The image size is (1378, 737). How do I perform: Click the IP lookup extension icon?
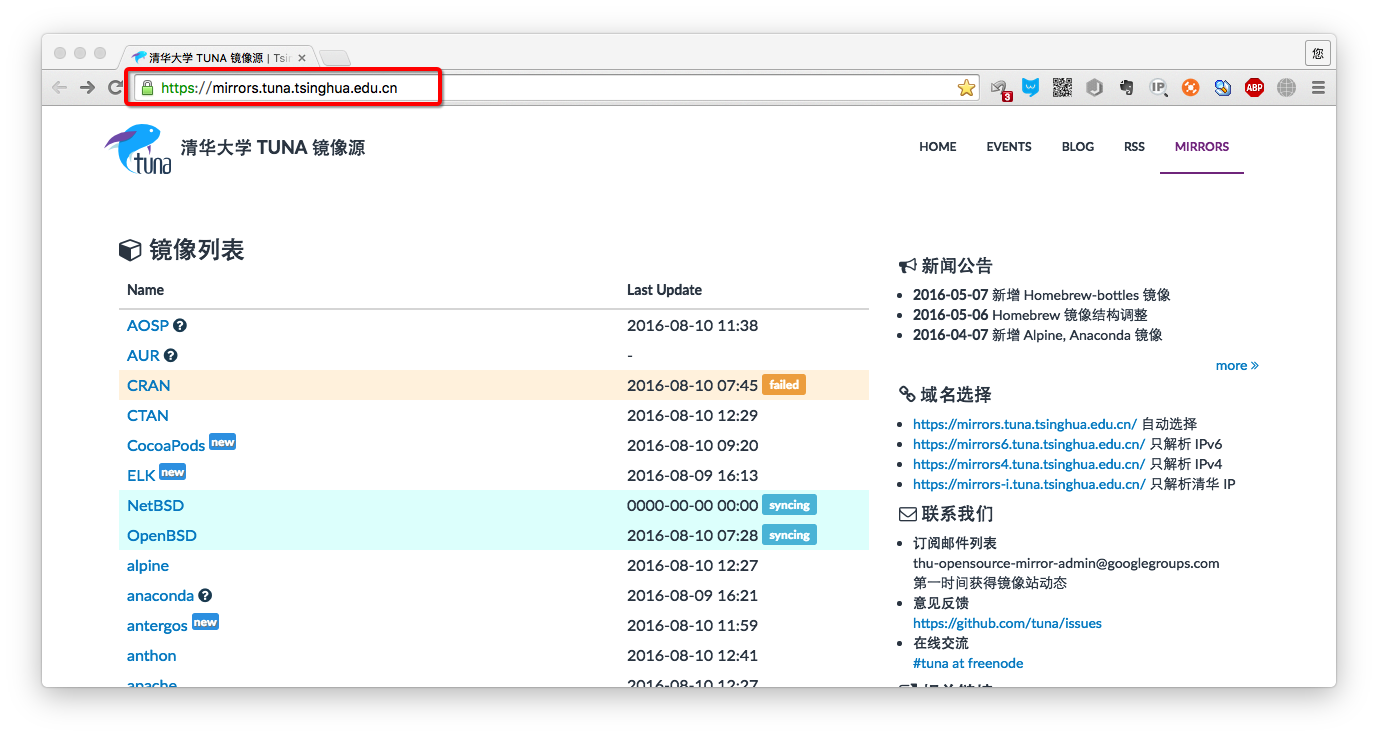(x=1158, y=88)
